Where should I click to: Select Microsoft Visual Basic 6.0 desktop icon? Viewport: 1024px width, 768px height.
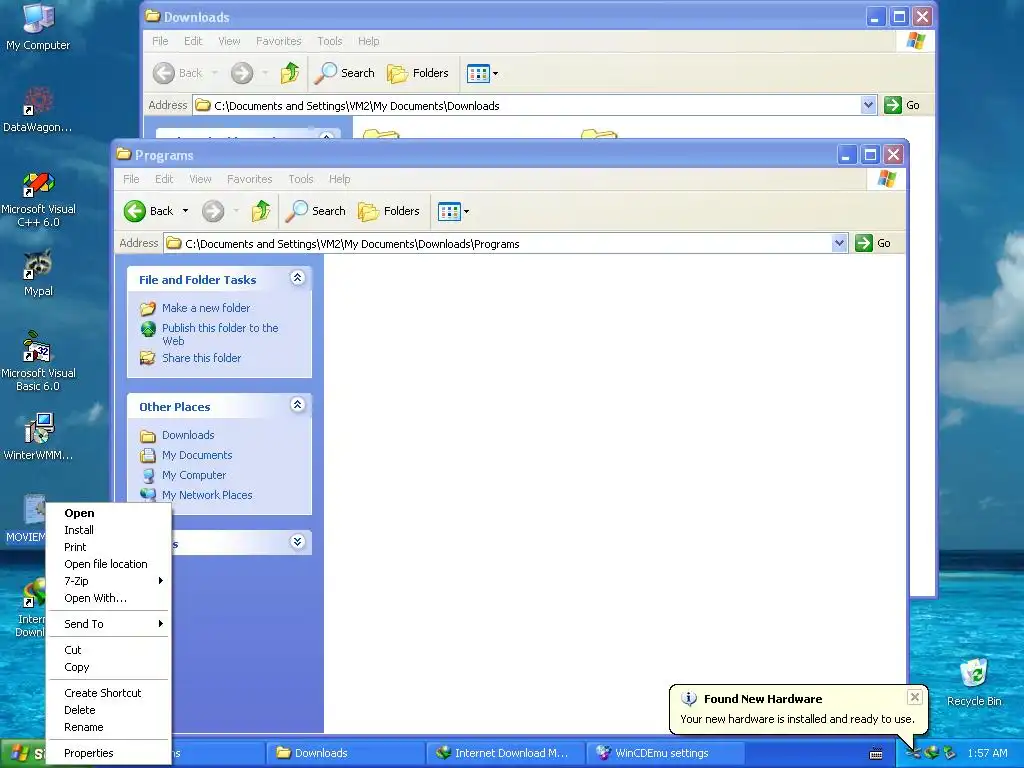coord(38,361)
